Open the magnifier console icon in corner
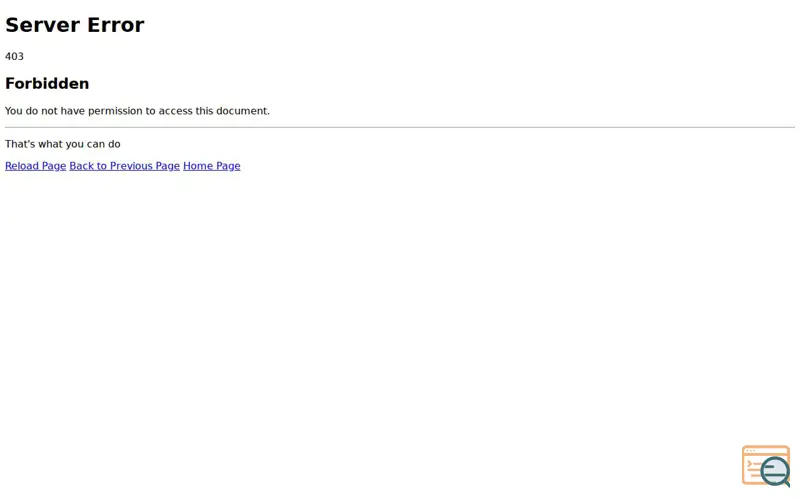The image size is (800, 500). [766, 466]
